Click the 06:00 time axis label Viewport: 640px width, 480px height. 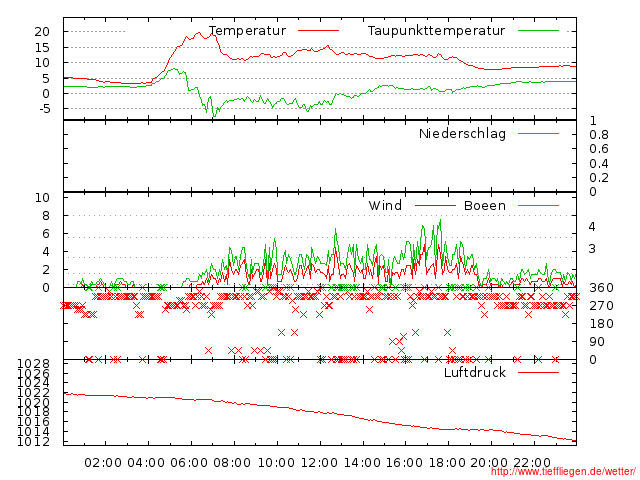tap(189, 463)
